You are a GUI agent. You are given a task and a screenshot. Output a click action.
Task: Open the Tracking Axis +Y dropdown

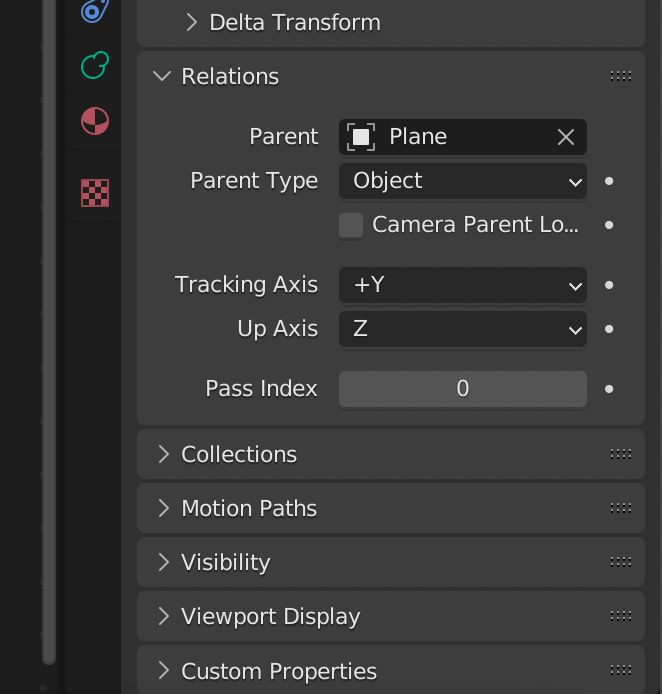[462, 285]
